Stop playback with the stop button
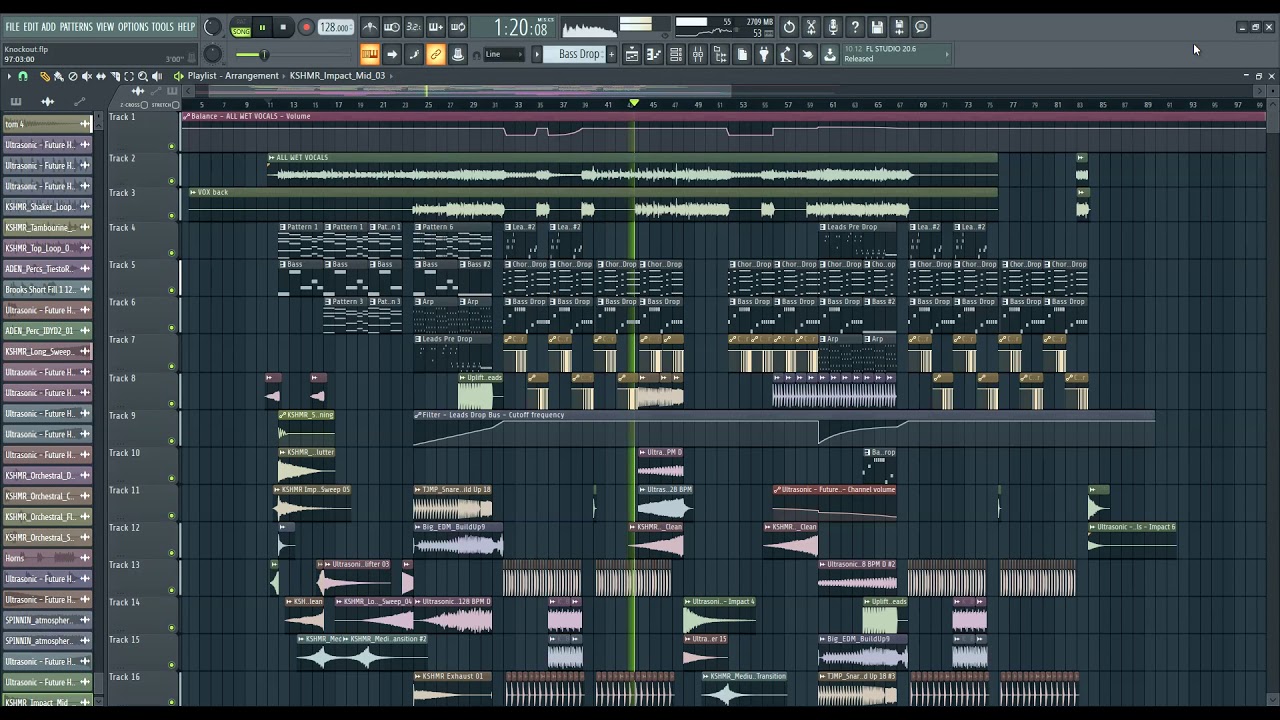The image size is (1280, 720). [283, 28]
